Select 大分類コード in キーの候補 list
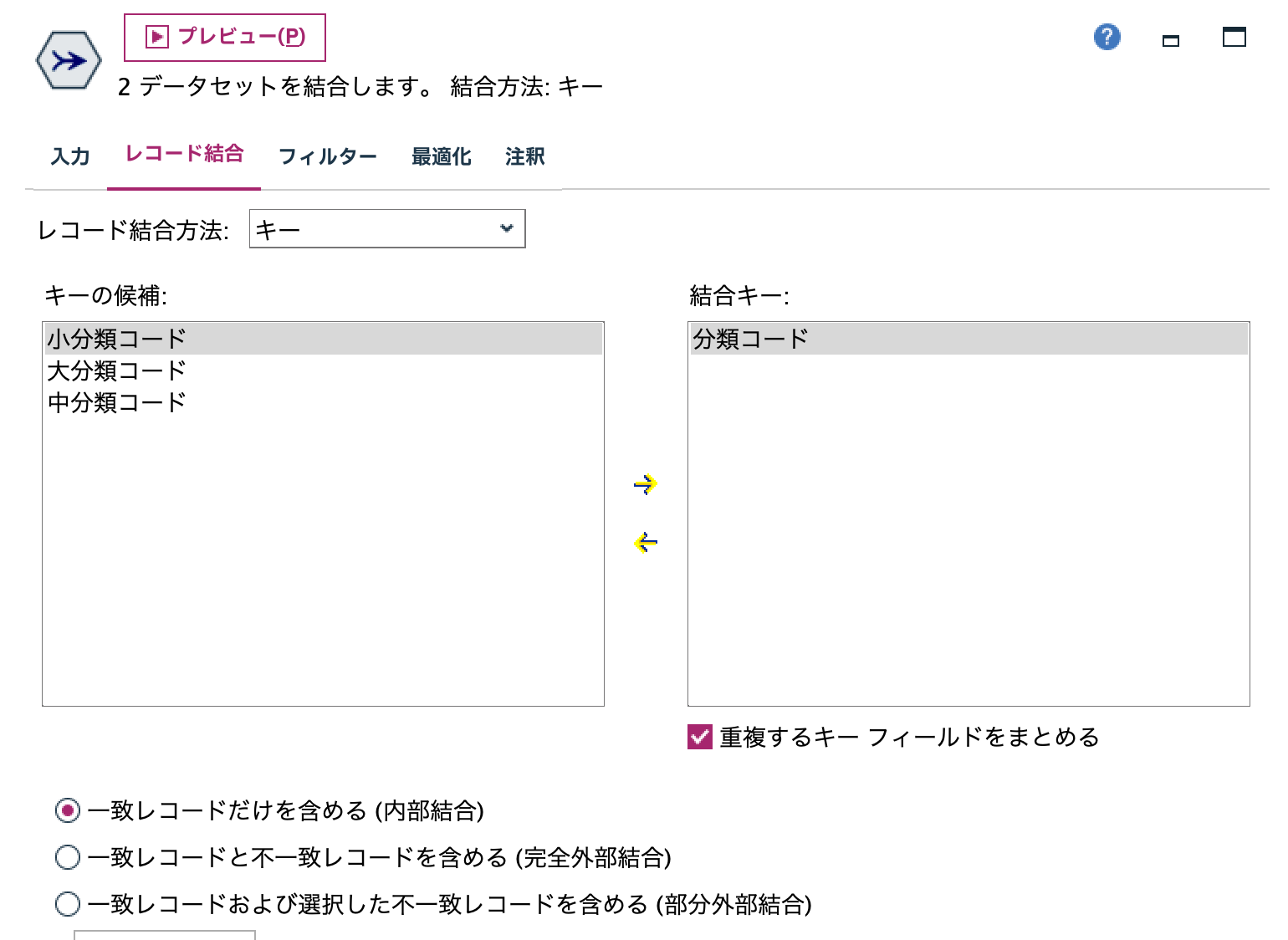This screenshot has height=940, width=1288. click(117, 370)
